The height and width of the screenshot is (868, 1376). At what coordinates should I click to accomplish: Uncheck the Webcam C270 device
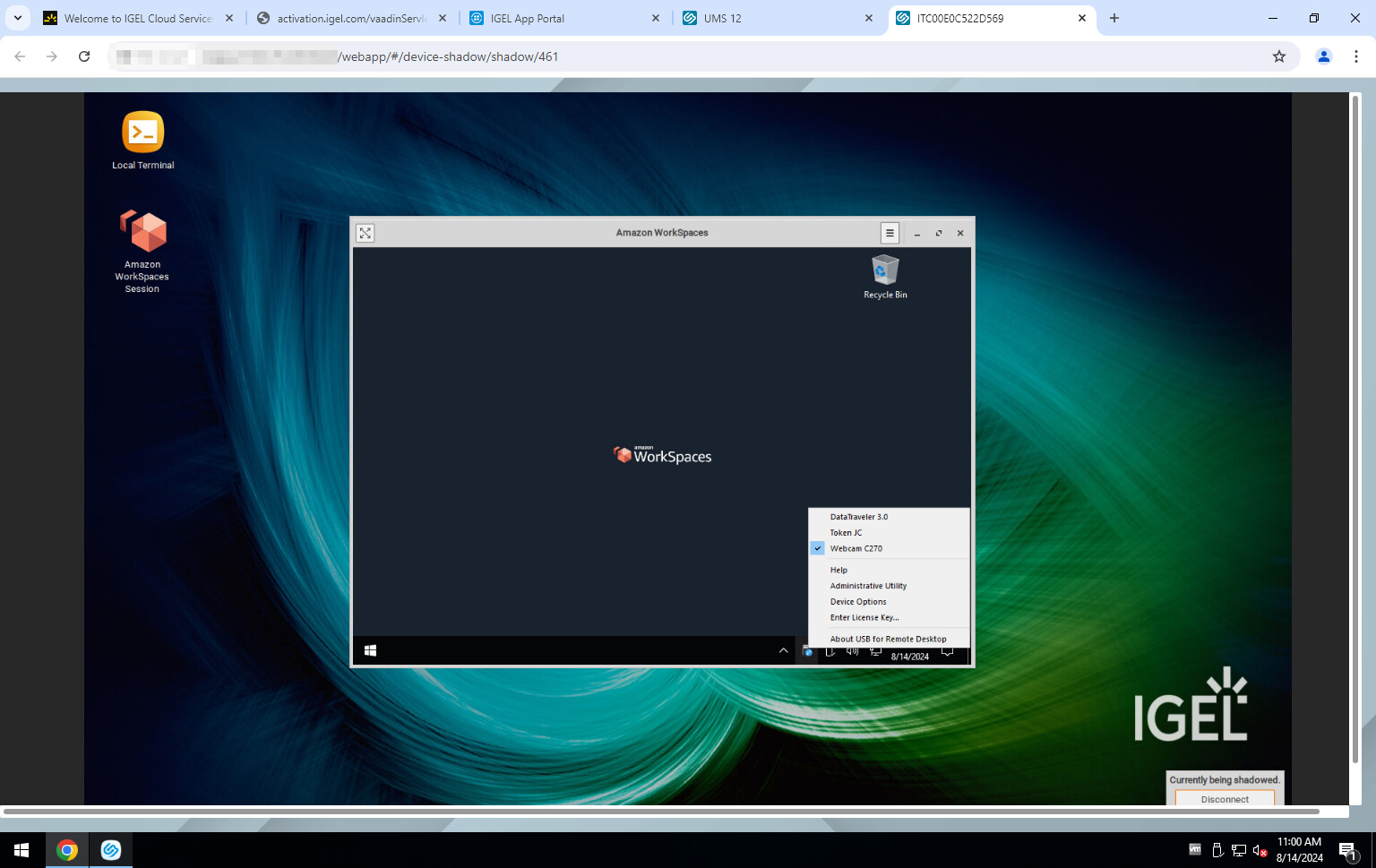[x=856, y=548]
